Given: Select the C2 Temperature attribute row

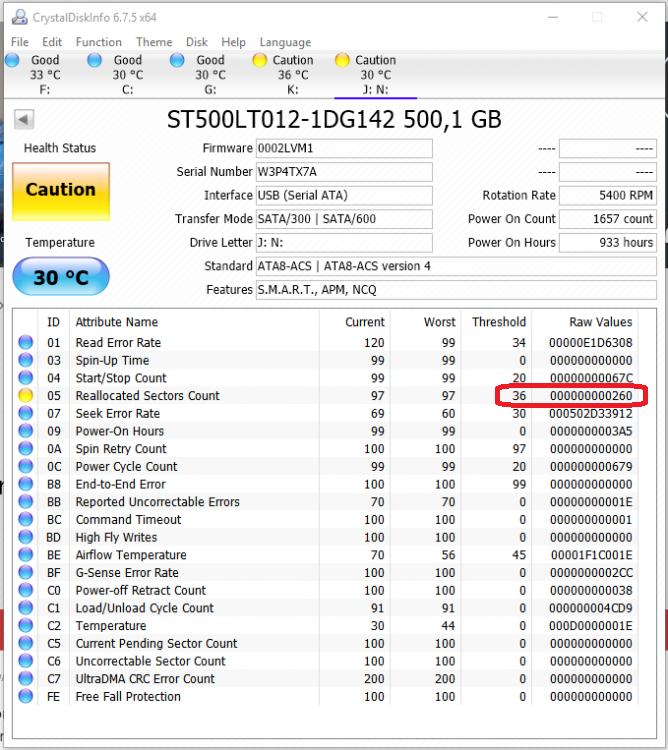Looking at the screenshot, I should pos(325,626).
